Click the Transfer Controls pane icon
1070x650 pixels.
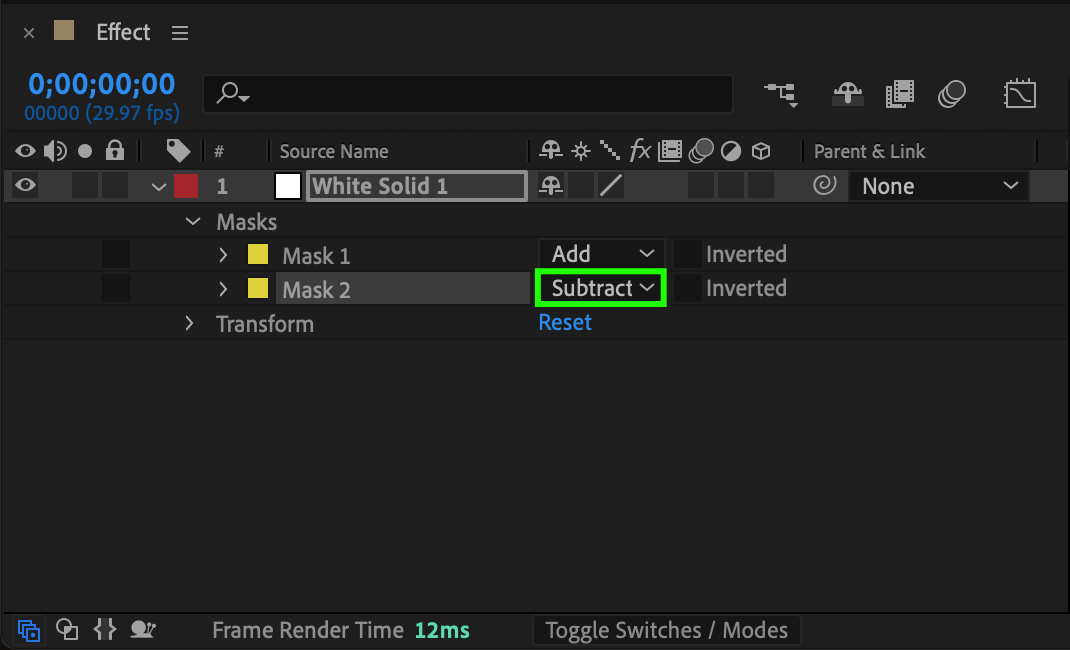(67, 630)
